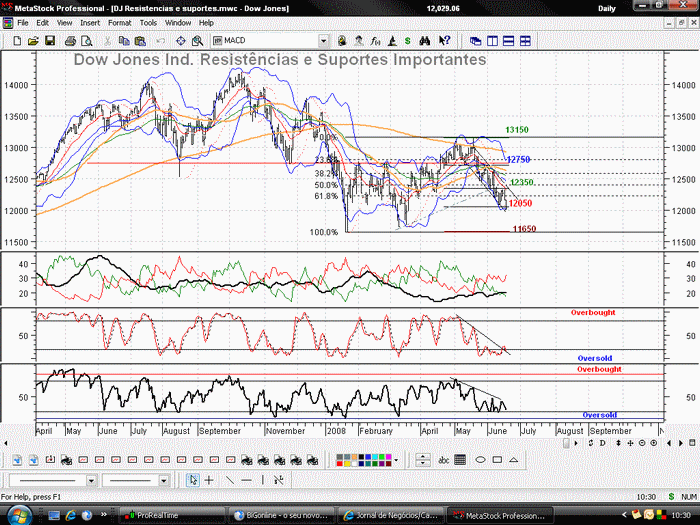Screen dimensions: 700x525
Task: Show hidden system tray icons arrow
Action: [624, 515]
